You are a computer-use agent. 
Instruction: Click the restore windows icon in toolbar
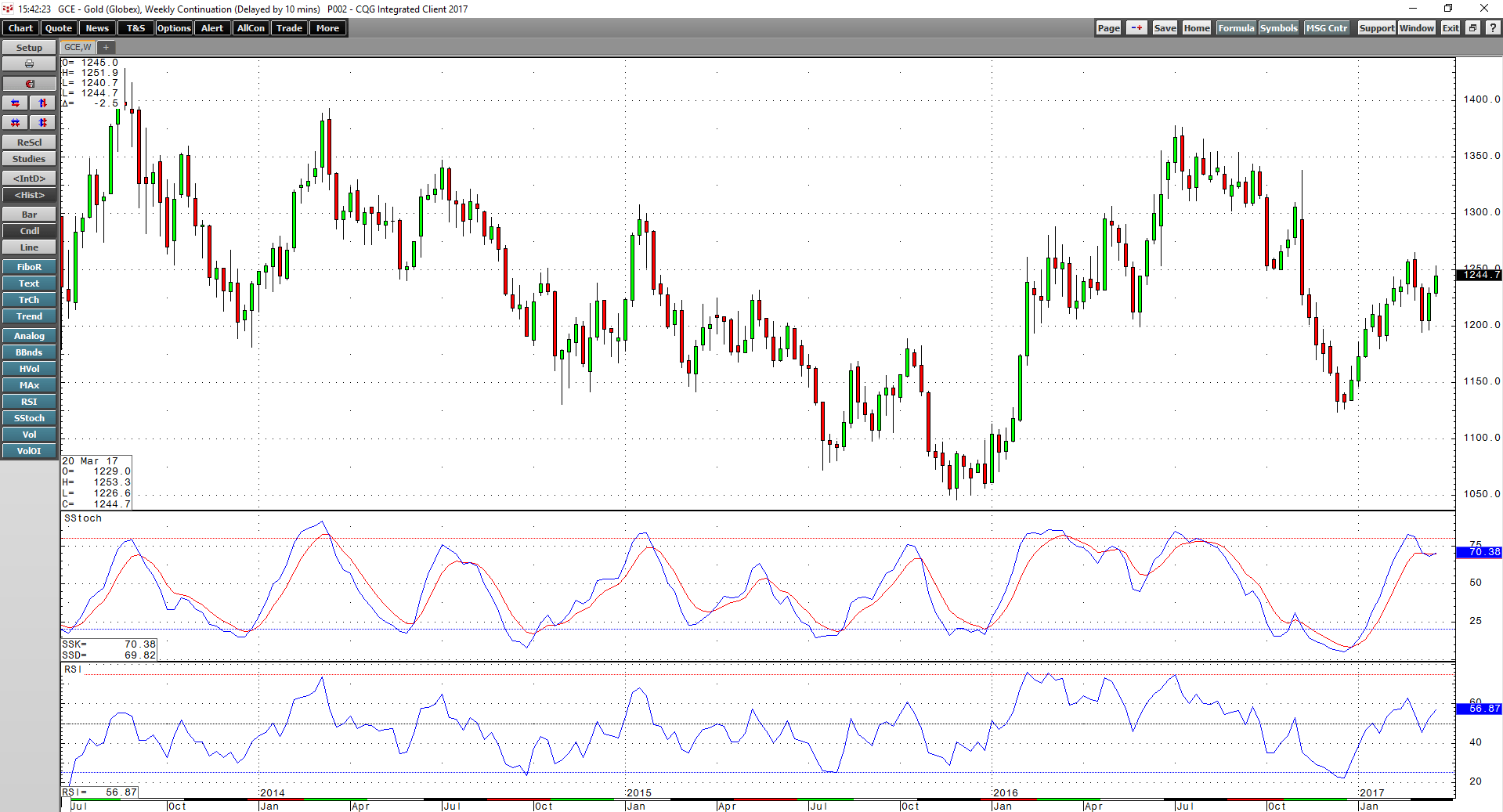tap(1472, 28)
